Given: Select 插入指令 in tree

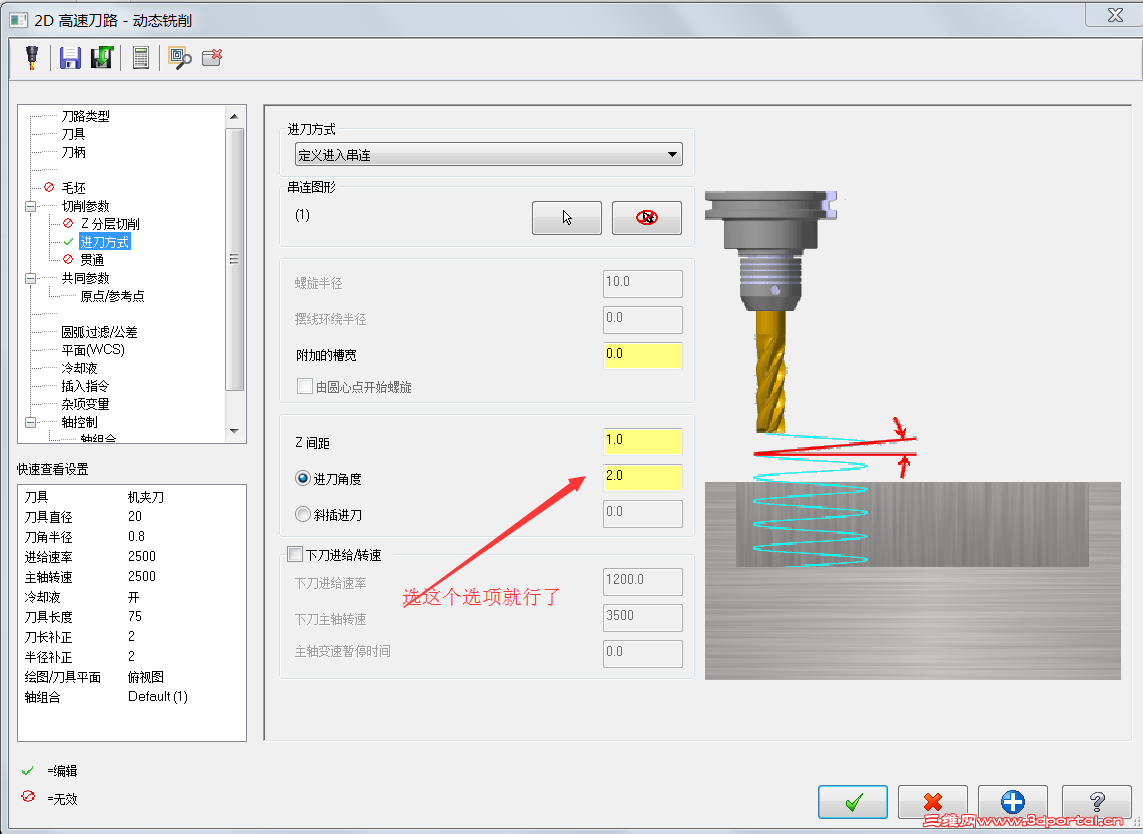Looking at the screenshot, I should click(x=85, y=386).
